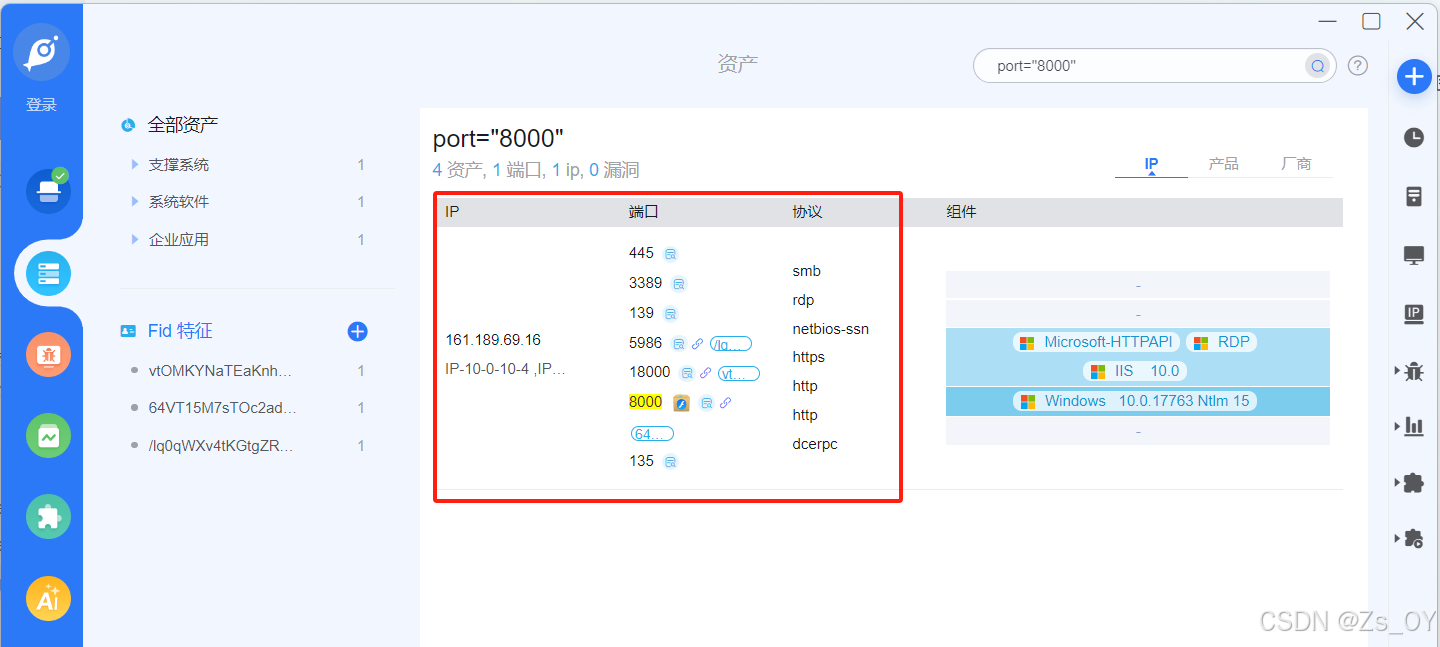View banner details for port 139
The height and width of the screenshot is (647, 1440).
click(671, 314)
